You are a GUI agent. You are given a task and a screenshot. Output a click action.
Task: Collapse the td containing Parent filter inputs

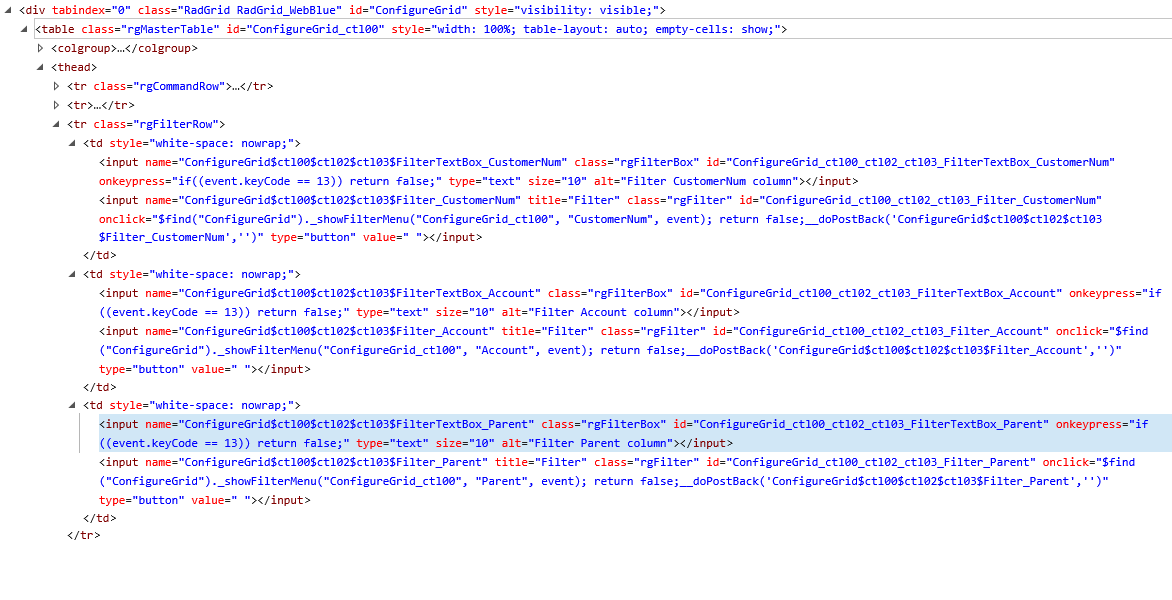point(73,406)
